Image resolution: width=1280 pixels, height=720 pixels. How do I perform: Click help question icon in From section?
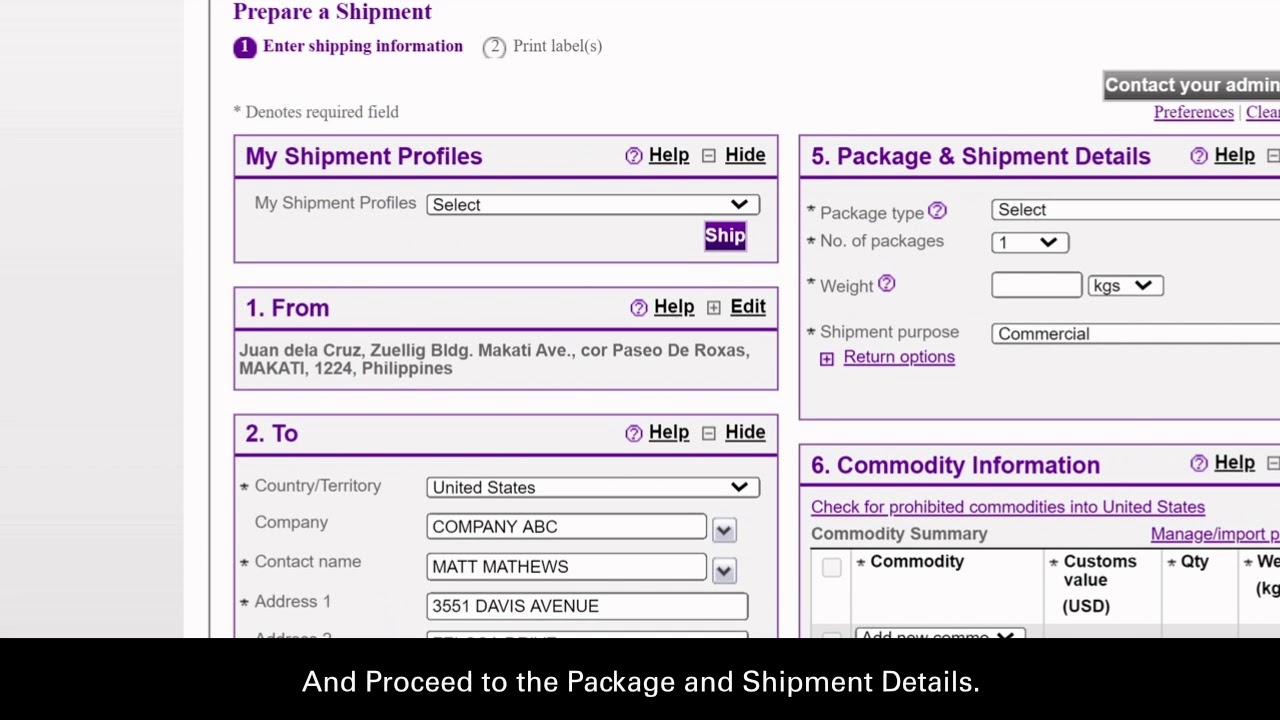point(638,308)
